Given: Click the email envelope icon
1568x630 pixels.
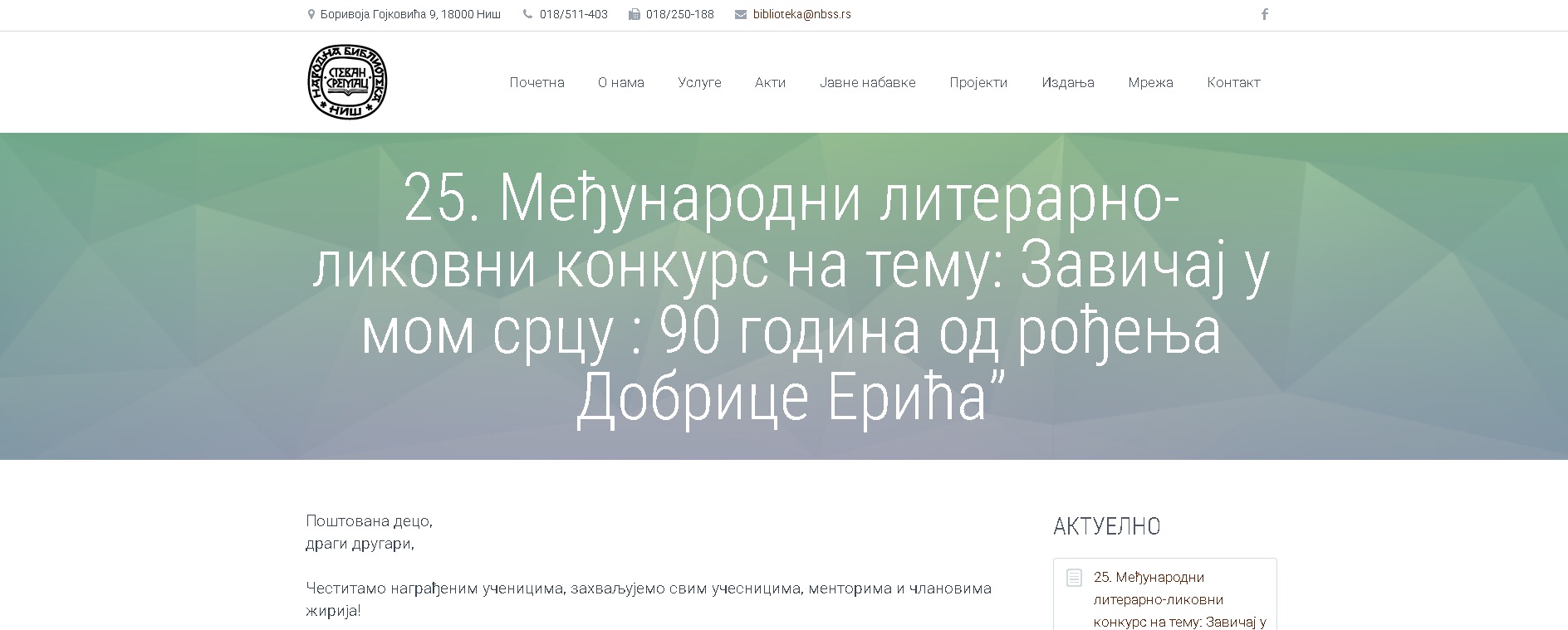Looking at the screenshot, I should tap(741, 14).
